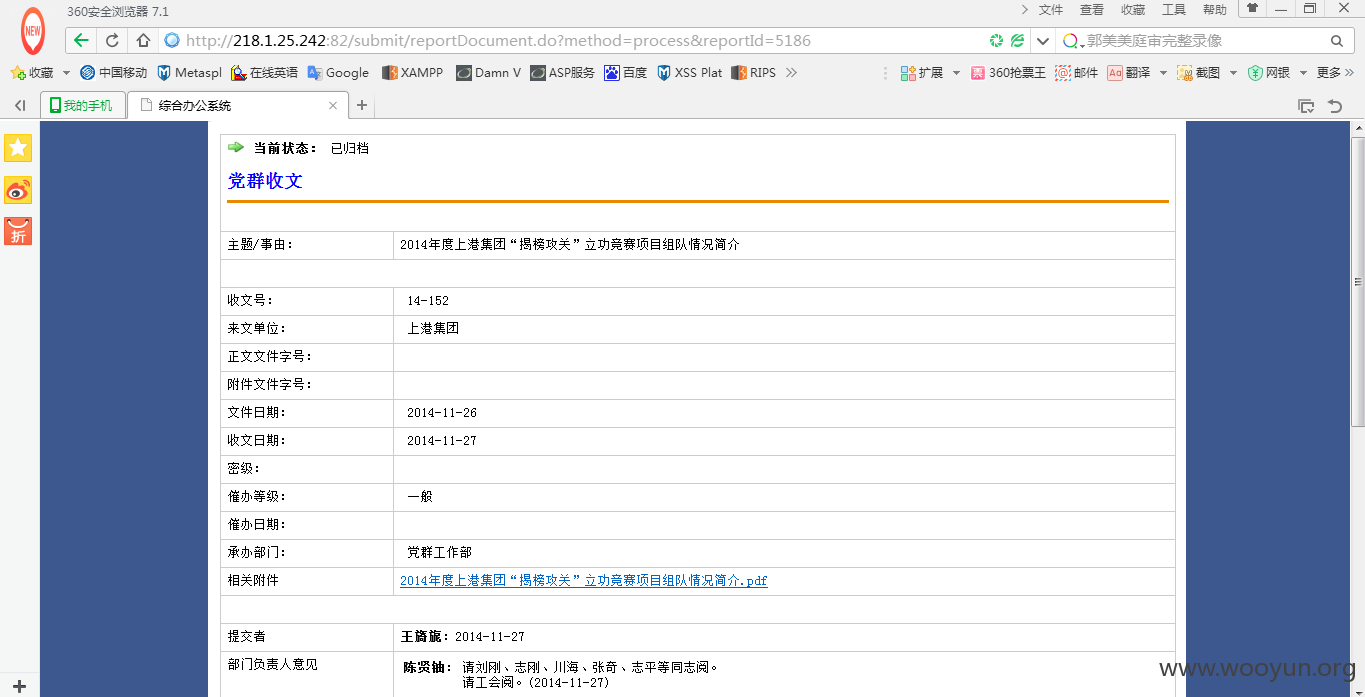
Task: Open the Damn V bookmark
Action: 488,73
